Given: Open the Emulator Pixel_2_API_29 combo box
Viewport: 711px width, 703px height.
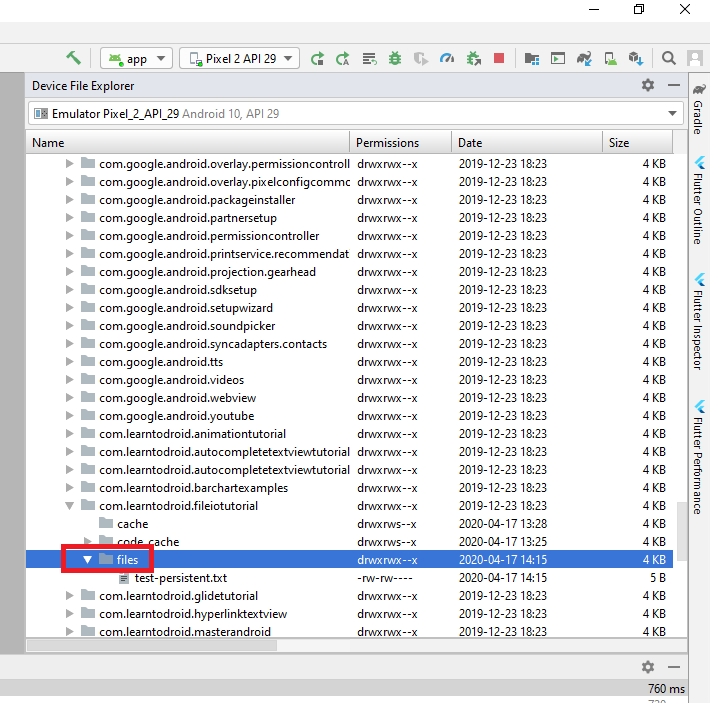Looking at the screenshot, I should (355, 114).
